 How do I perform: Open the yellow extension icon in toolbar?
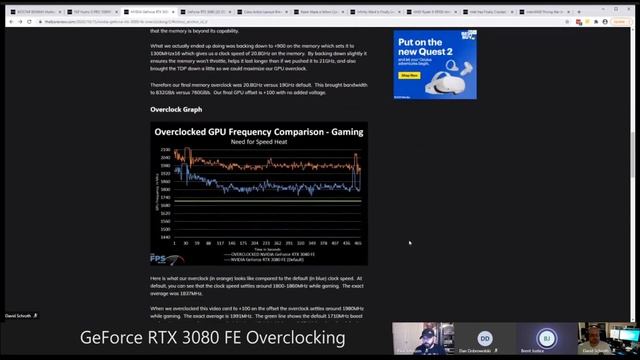click(x=587, y=22)
